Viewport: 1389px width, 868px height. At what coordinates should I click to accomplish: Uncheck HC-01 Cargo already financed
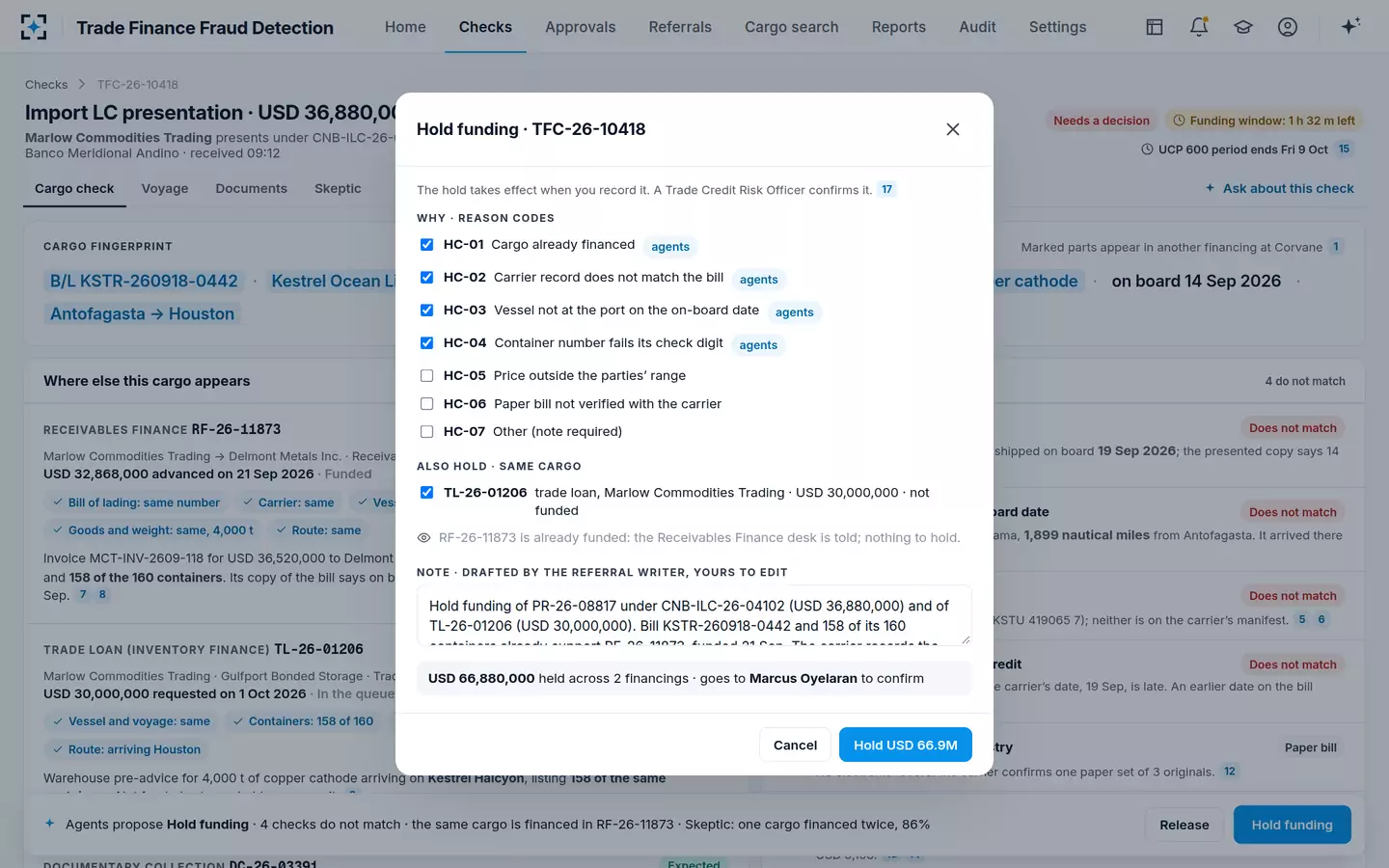pyautogui.click(x=426, y=245)
